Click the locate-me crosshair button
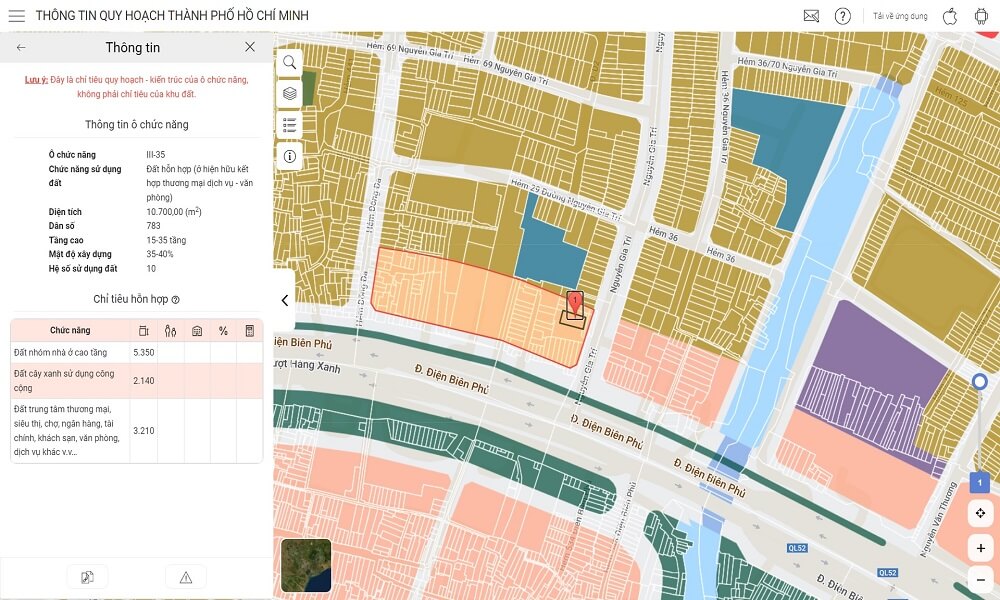1000x600 pixels. pyautogui.click(x=980, y=514)
